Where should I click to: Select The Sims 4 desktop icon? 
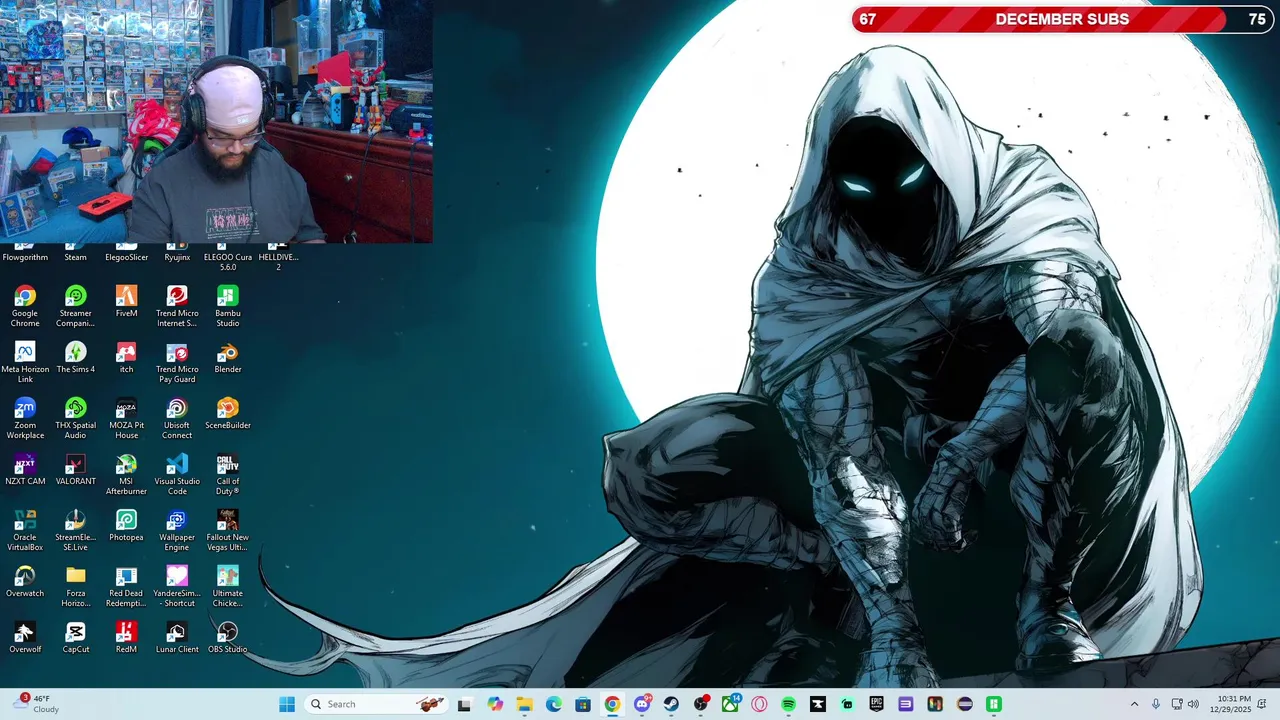tap(75, 357)
